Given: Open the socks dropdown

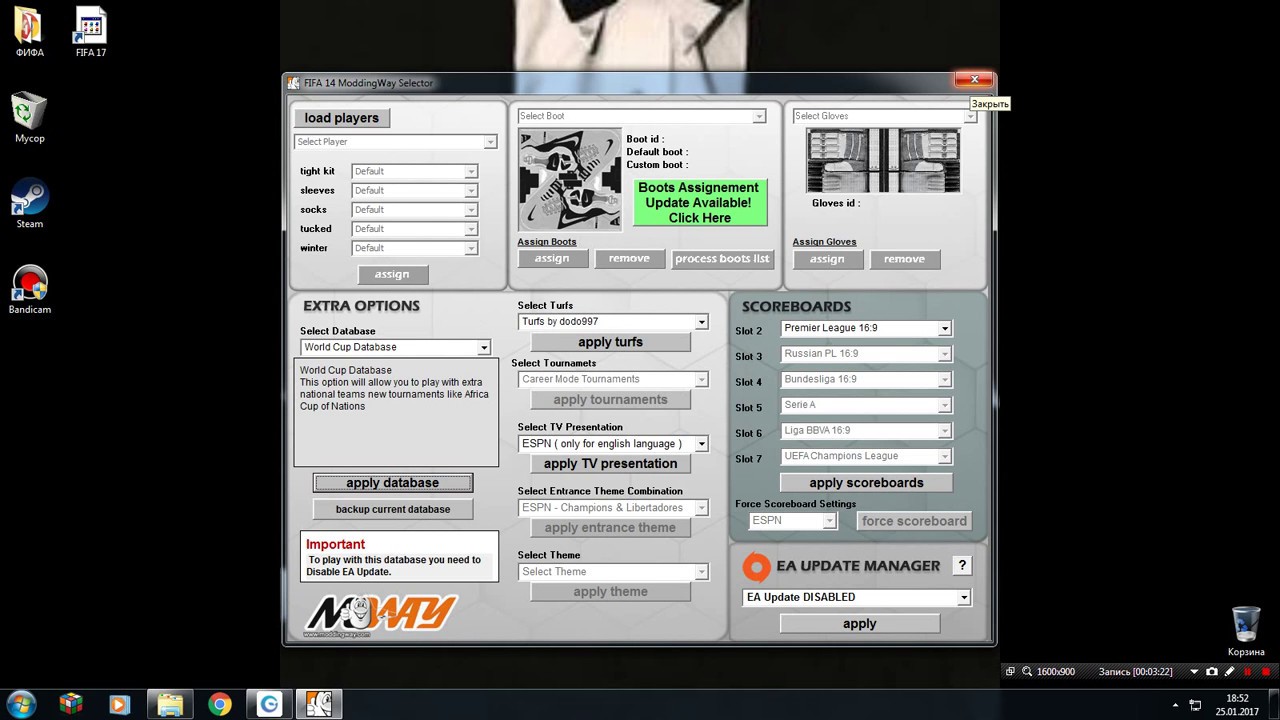Looking at the screenshot, I should (414, 210).
